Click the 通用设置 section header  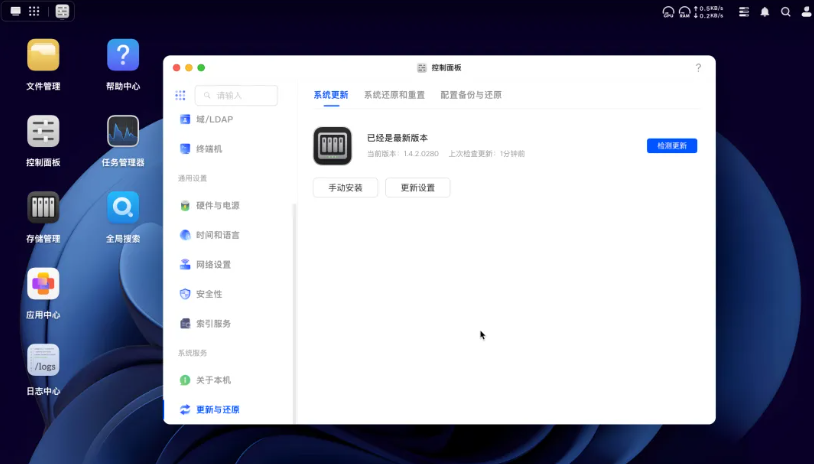pyautogui.click(x=192, y=178)
